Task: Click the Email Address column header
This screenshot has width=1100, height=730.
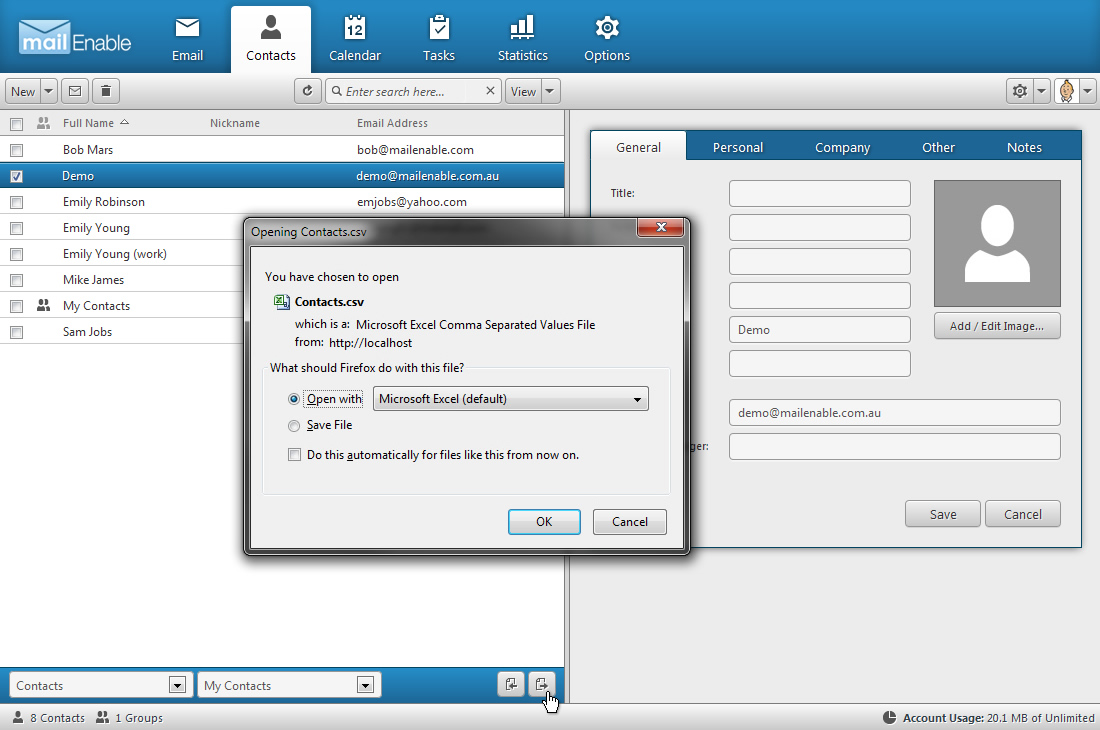Action: click(x=392, y=123)
